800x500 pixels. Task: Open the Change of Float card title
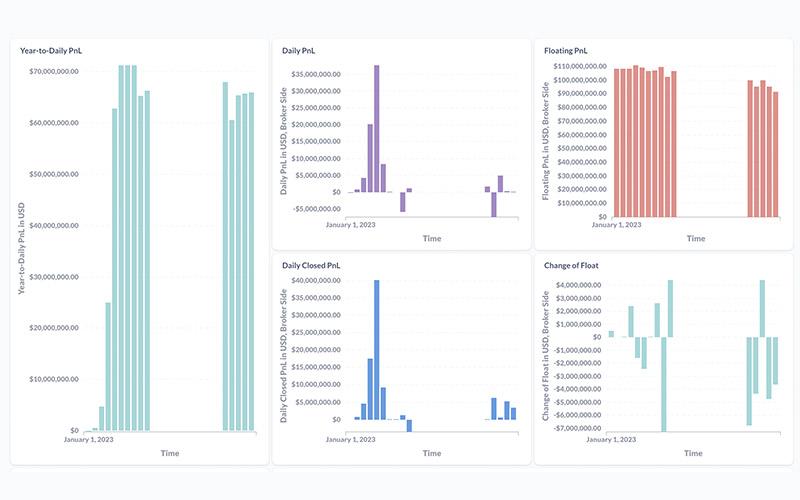pyautogui.click(x=571, y=265)
